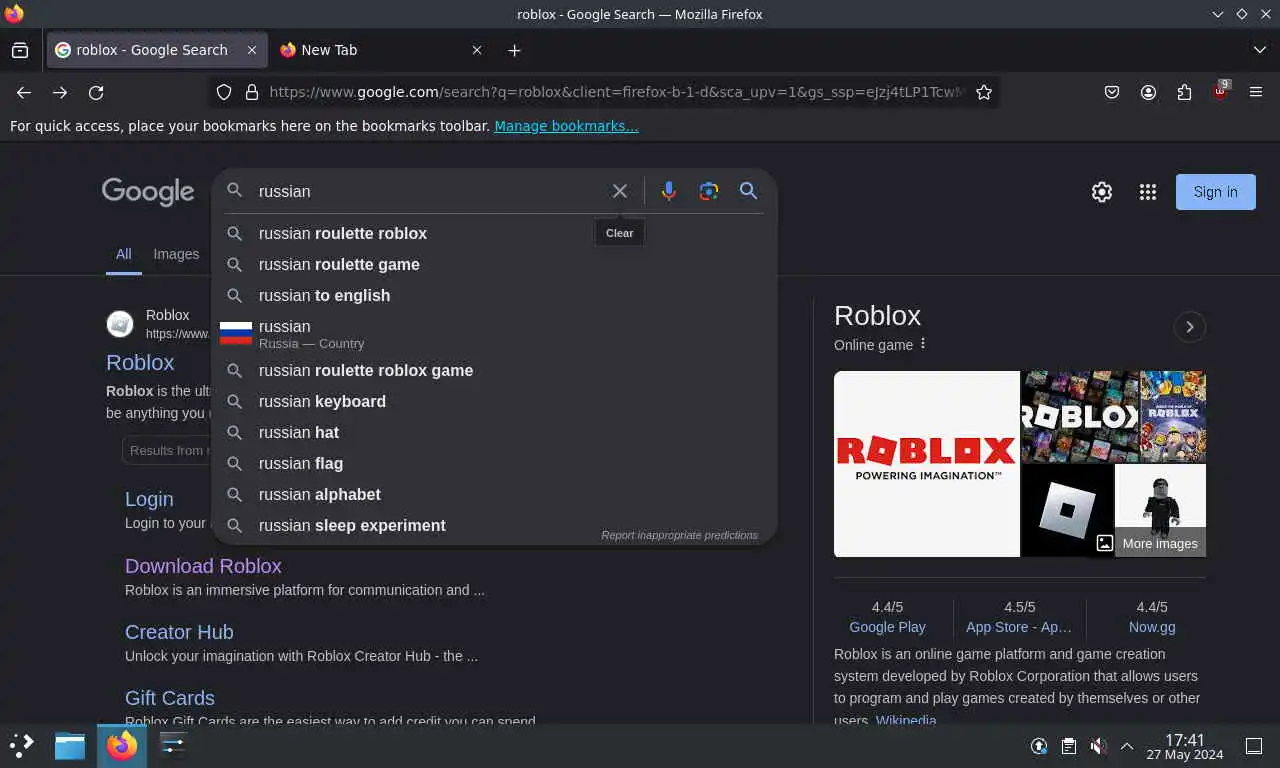Open Dolphin file manager from taskbar

click(x=70, y=745)
